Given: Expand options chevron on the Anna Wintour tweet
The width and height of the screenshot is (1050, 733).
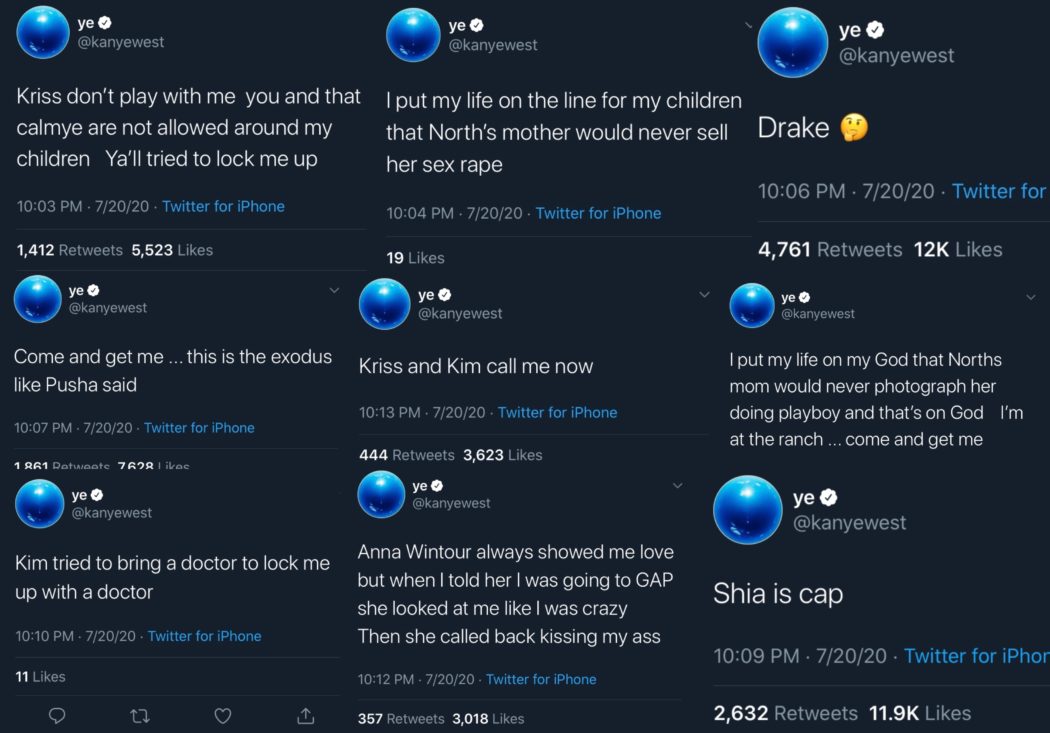Looking at the screenshot, I should tap(677, 486).
